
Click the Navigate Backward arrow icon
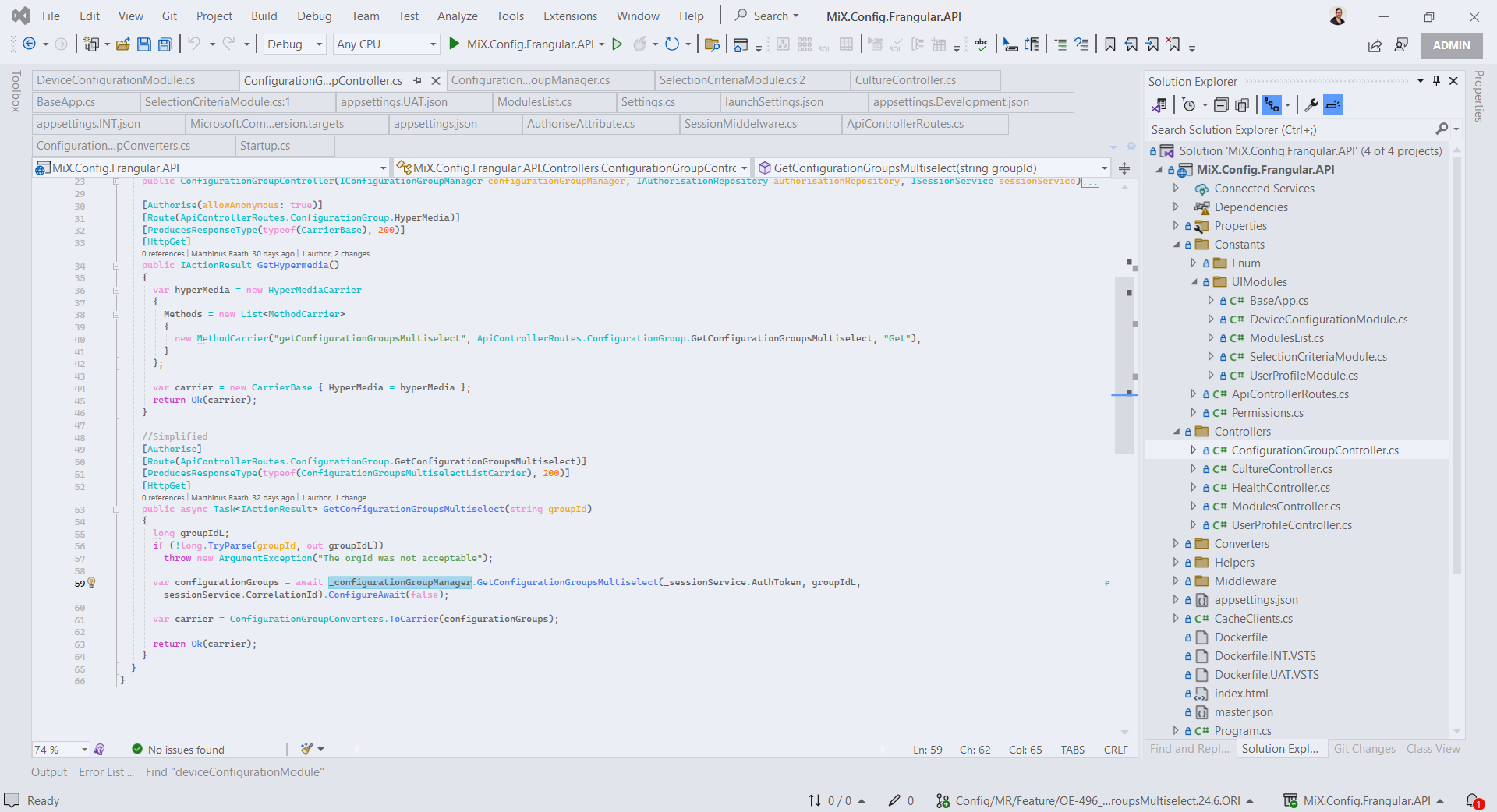click(x=29, y=44)
